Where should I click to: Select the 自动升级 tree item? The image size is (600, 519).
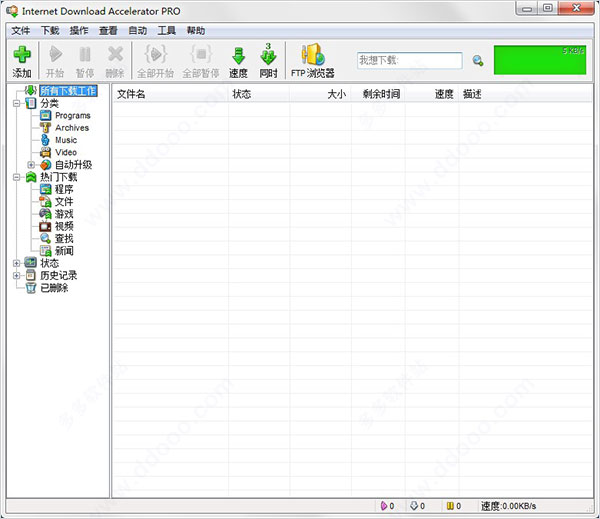pos(73,165)
